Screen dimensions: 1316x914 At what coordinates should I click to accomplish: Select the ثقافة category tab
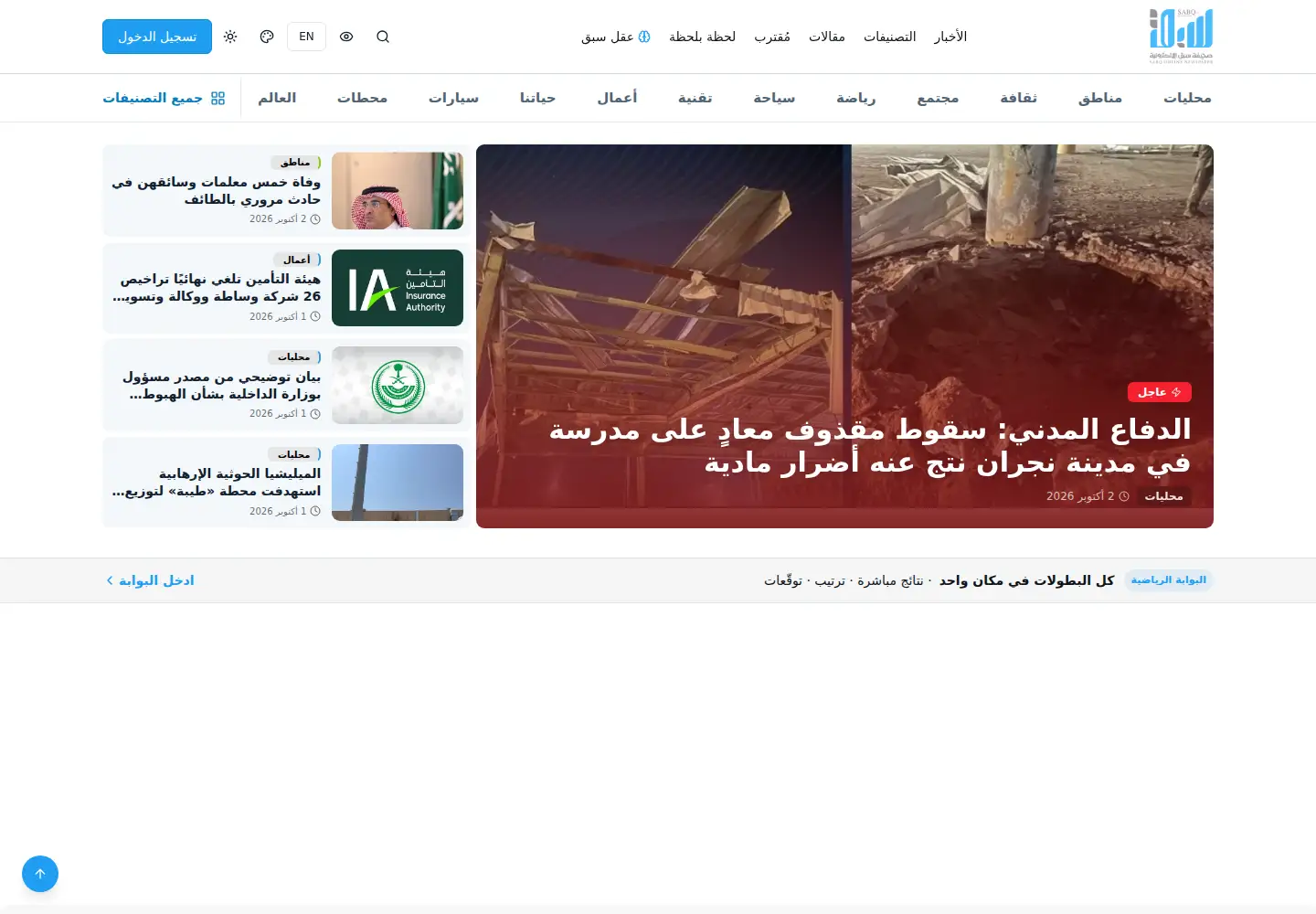point(1018,98)
